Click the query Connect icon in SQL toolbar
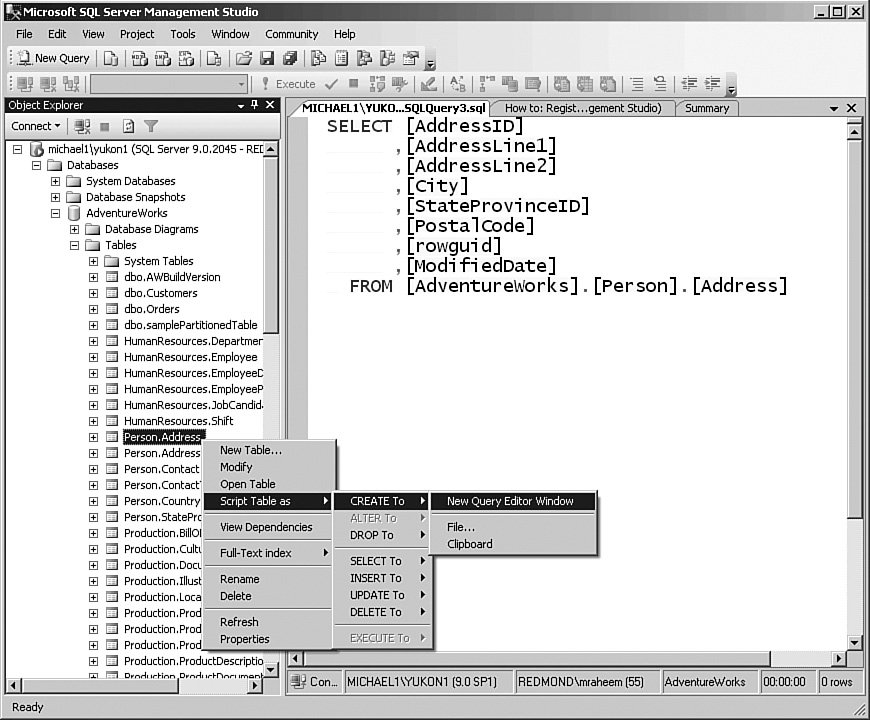870x720 pixels. click(x=25, y=84)
